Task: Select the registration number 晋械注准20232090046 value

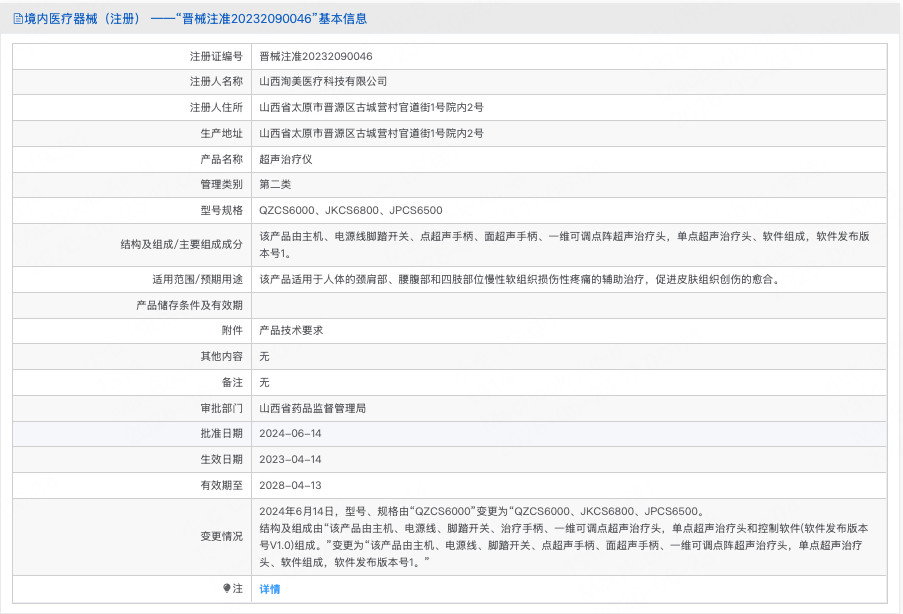Action: 316,56
